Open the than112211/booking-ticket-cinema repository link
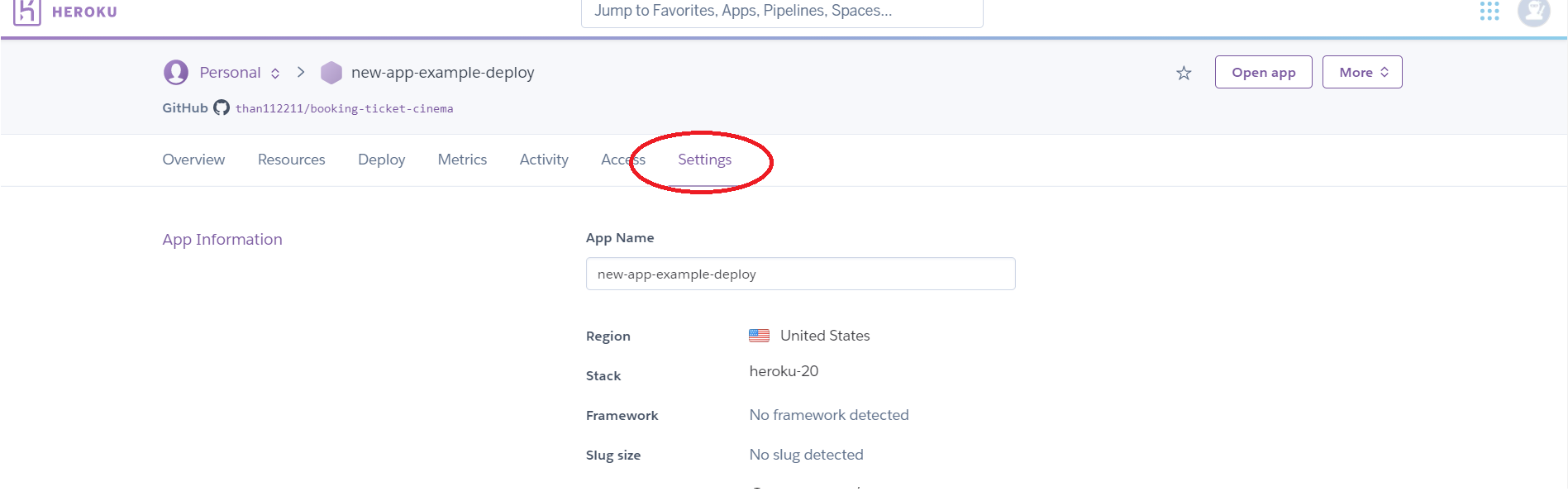The width and height of the screenshot is (1568, 501). 344,108
